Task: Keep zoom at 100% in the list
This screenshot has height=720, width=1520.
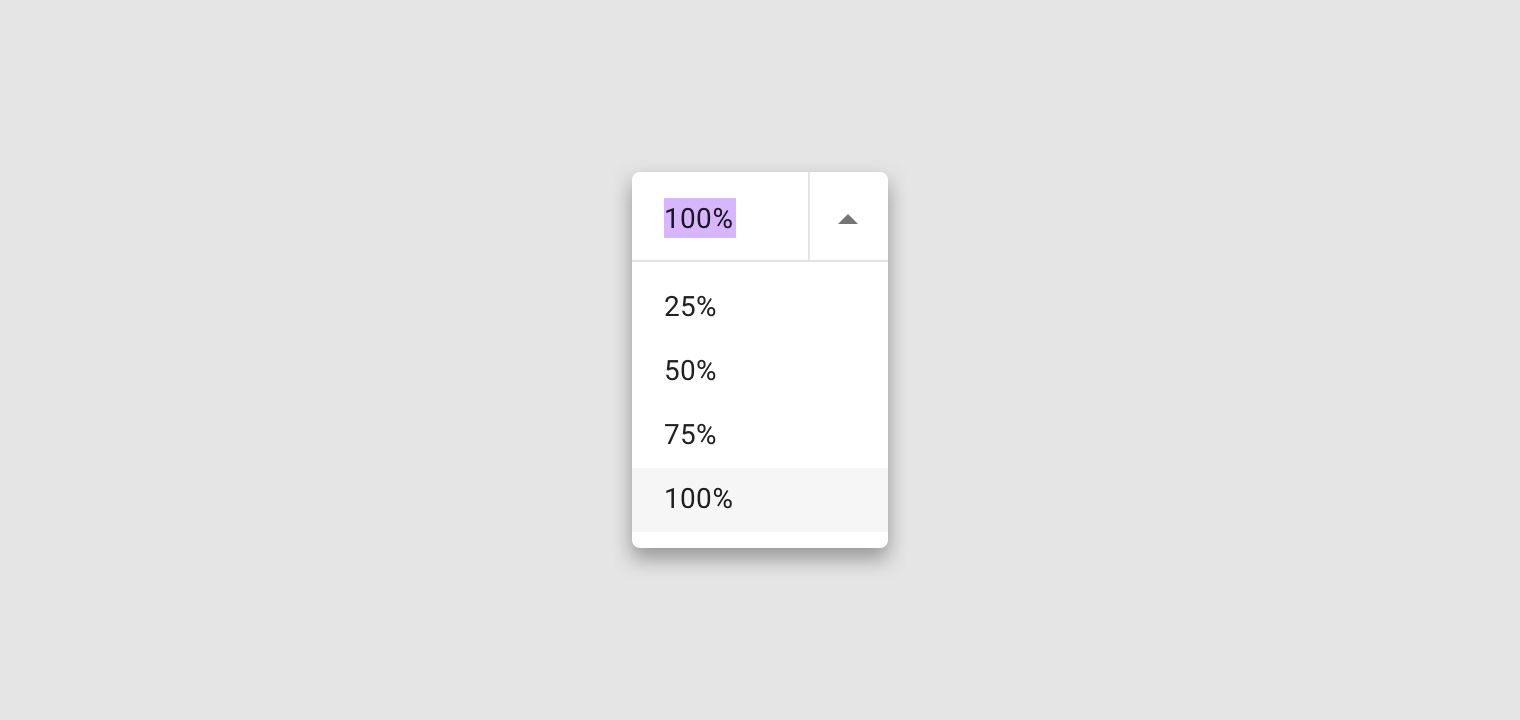Action: tap(760, 500)
